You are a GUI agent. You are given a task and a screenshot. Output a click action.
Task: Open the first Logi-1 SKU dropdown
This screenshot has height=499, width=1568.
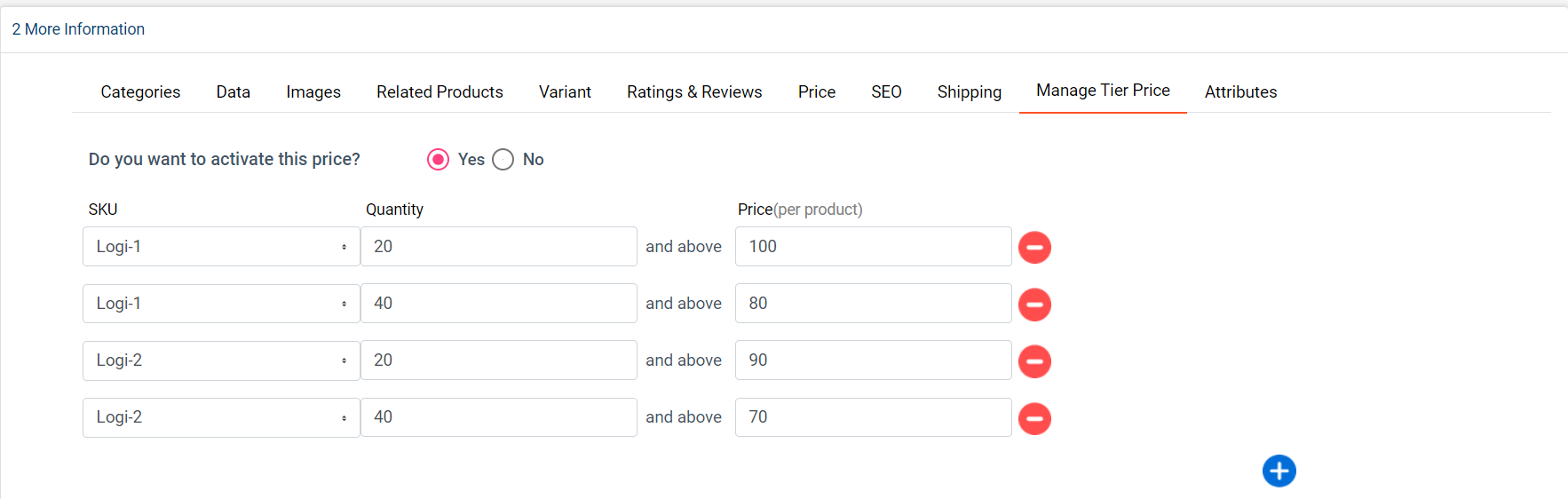[x=221, y=246]
